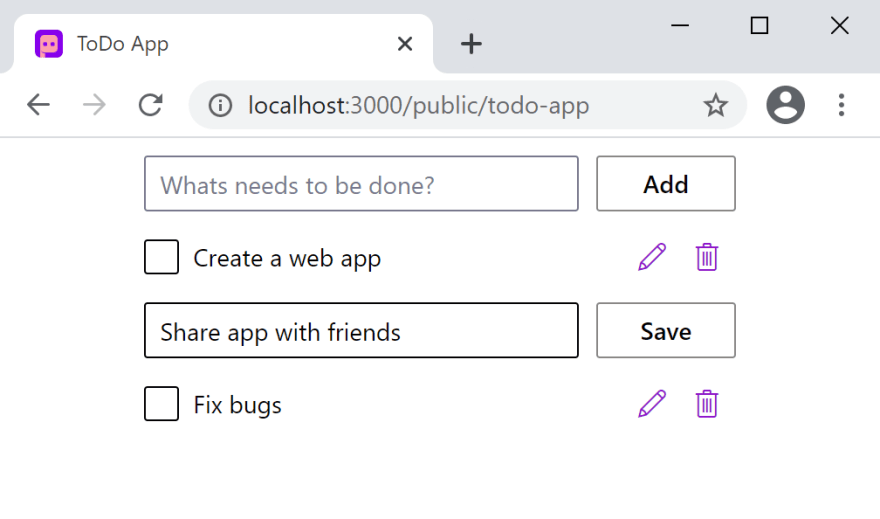Viewport: 880px width, 519px height.
Task: Reload the current page
Action: [x=151, y=105]
